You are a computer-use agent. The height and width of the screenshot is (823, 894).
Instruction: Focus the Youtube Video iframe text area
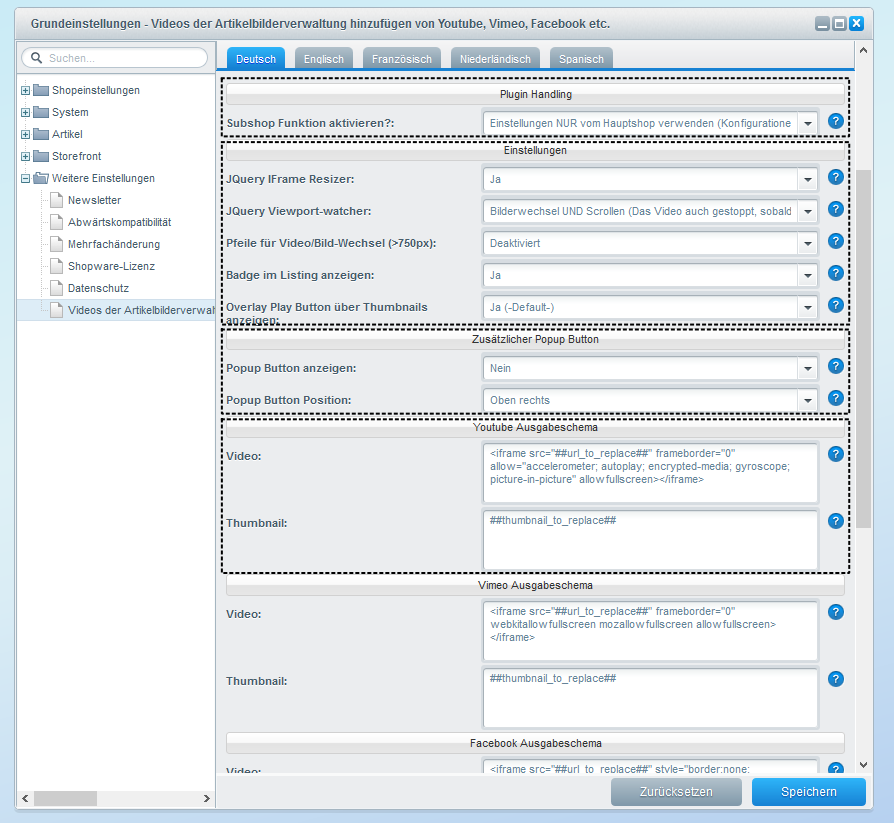(650, 473)
